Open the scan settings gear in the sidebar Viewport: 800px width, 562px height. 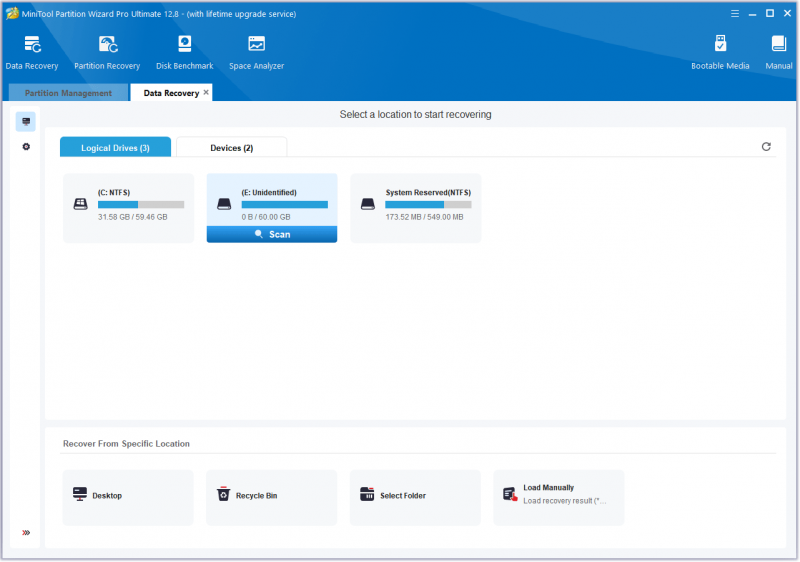(26, 147)
